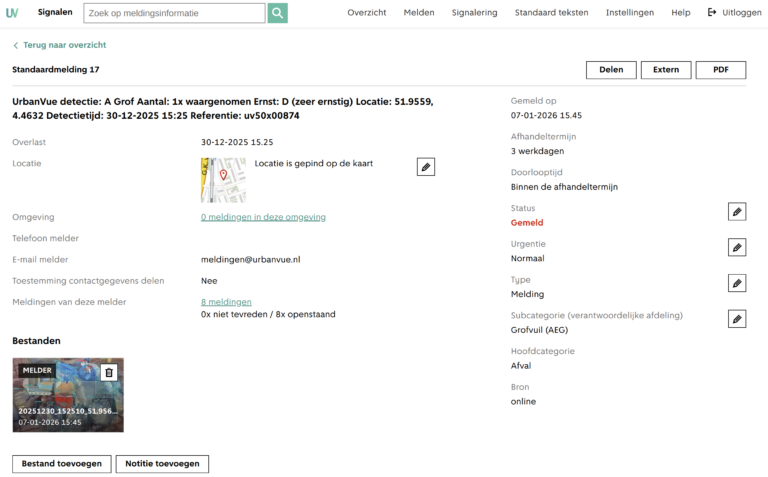Click the green search magnifier icon
Viewport: 768px width, 477px height.
277,13
